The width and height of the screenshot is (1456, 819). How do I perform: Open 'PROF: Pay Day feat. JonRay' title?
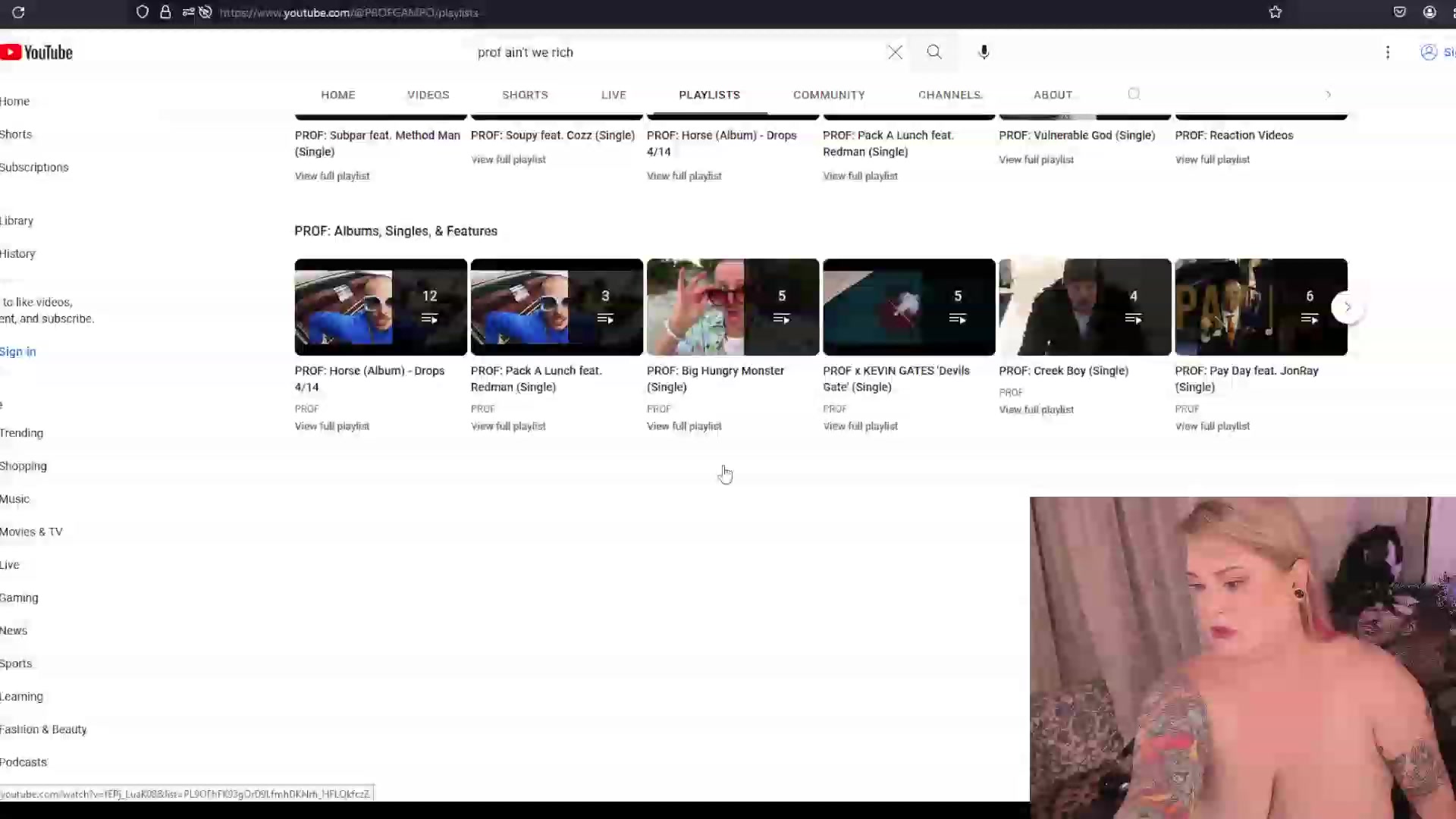(1247, 378)
